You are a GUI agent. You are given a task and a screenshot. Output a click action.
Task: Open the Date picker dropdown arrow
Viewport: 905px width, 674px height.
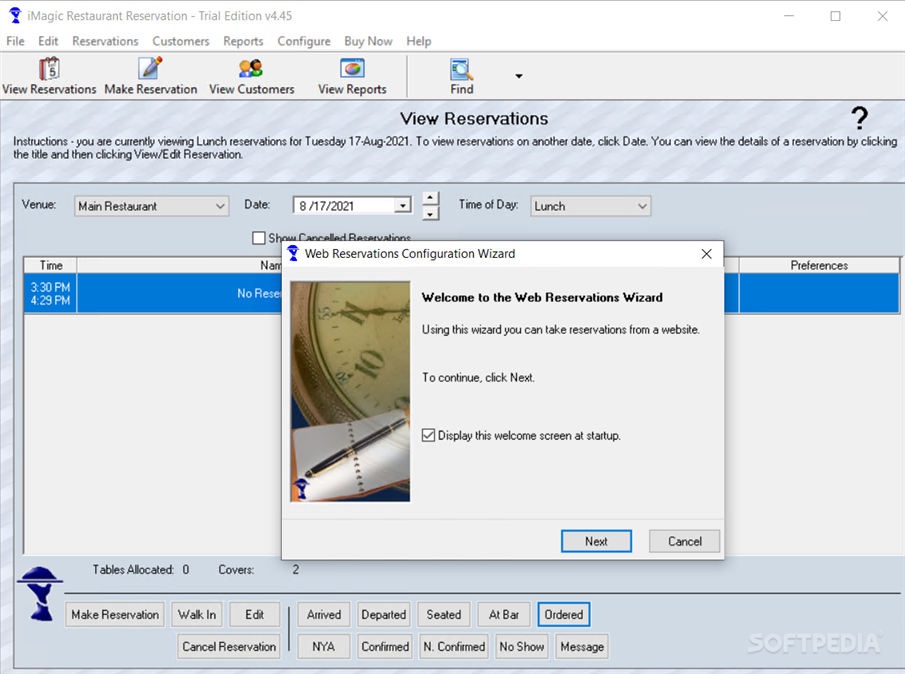click(x=403, y=205)
